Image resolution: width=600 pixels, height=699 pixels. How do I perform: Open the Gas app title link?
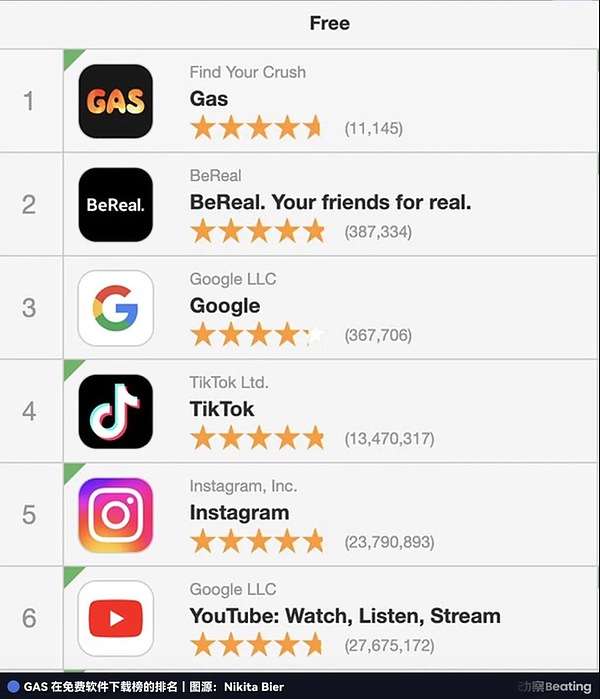[x=209, y=99]
